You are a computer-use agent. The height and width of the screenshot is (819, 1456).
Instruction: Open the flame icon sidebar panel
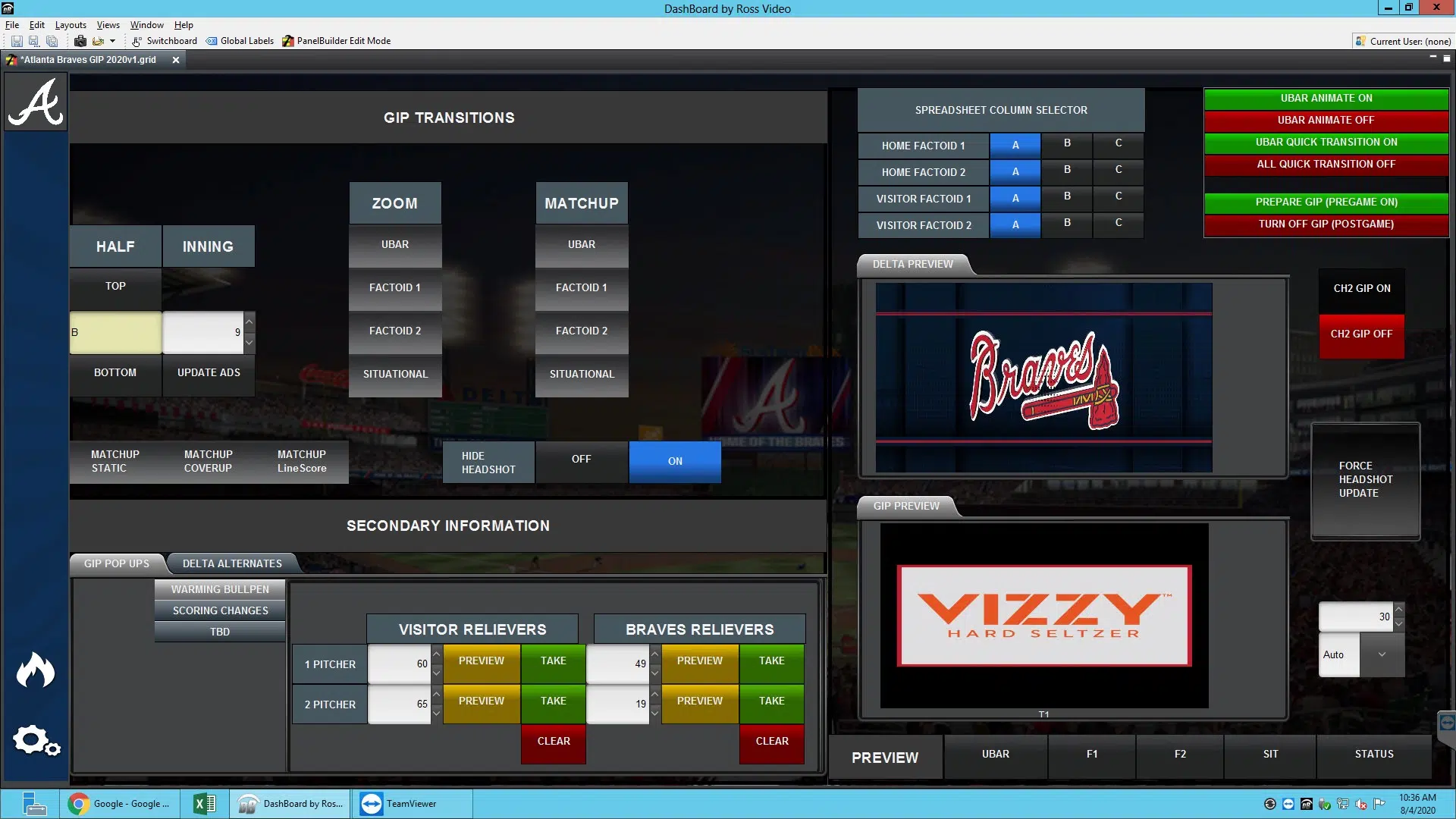[36, 670]
